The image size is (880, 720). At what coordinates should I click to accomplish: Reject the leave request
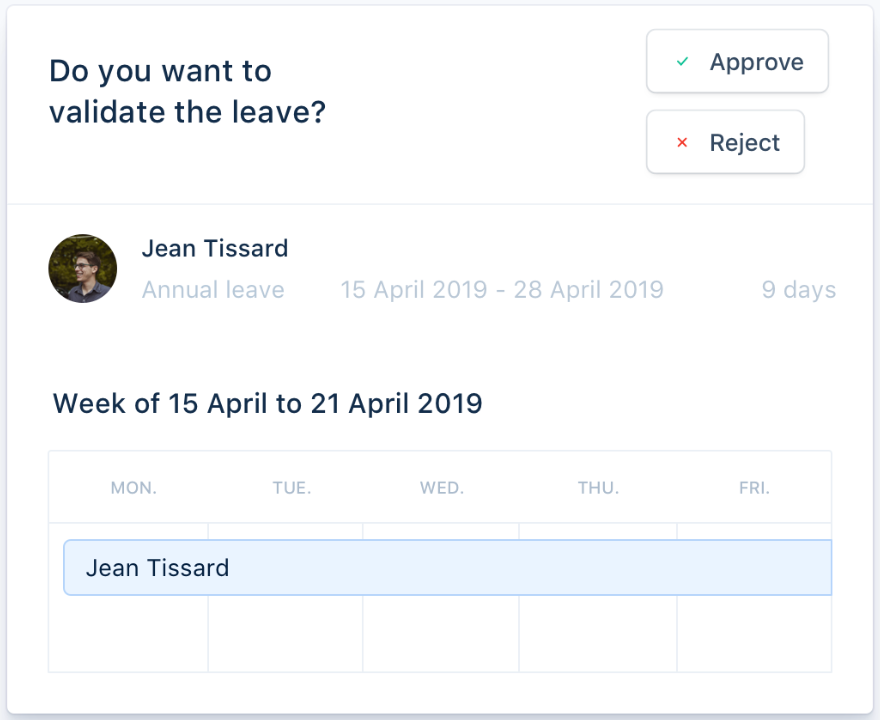pos(725,143)
